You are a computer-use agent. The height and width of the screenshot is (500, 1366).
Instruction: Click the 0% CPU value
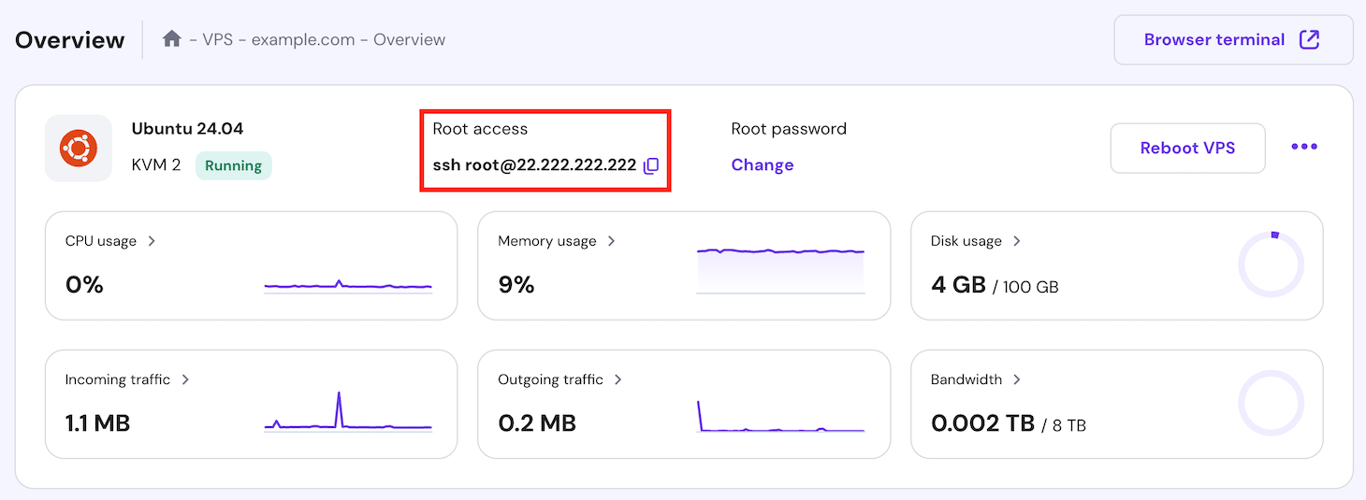coord(85,285)
